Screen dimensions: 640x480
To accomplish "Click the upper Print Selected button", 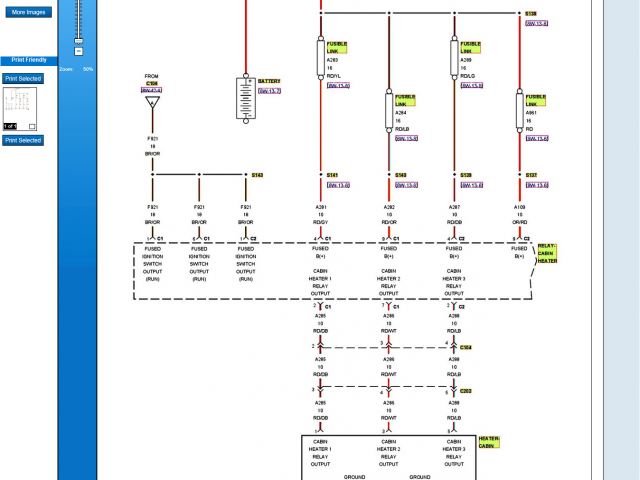I will (23, 78).
